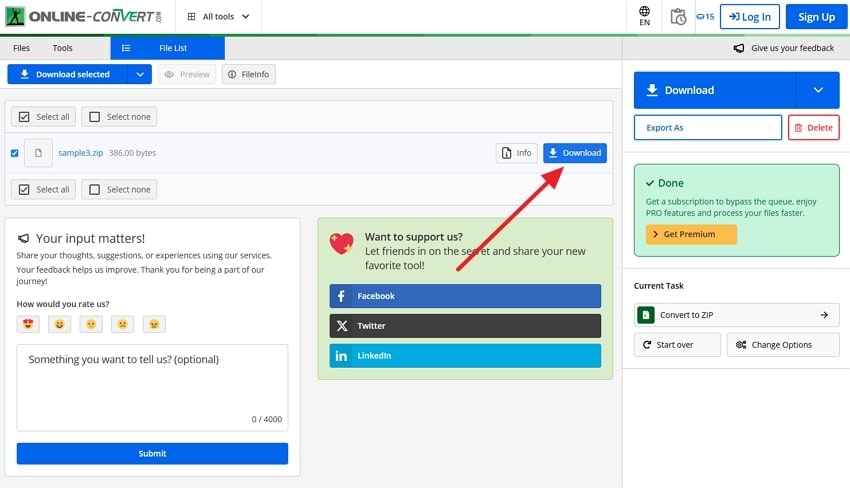This screenshot has height=488, width=850.
Task: Share on Facebook
Action: click(465, 296)
